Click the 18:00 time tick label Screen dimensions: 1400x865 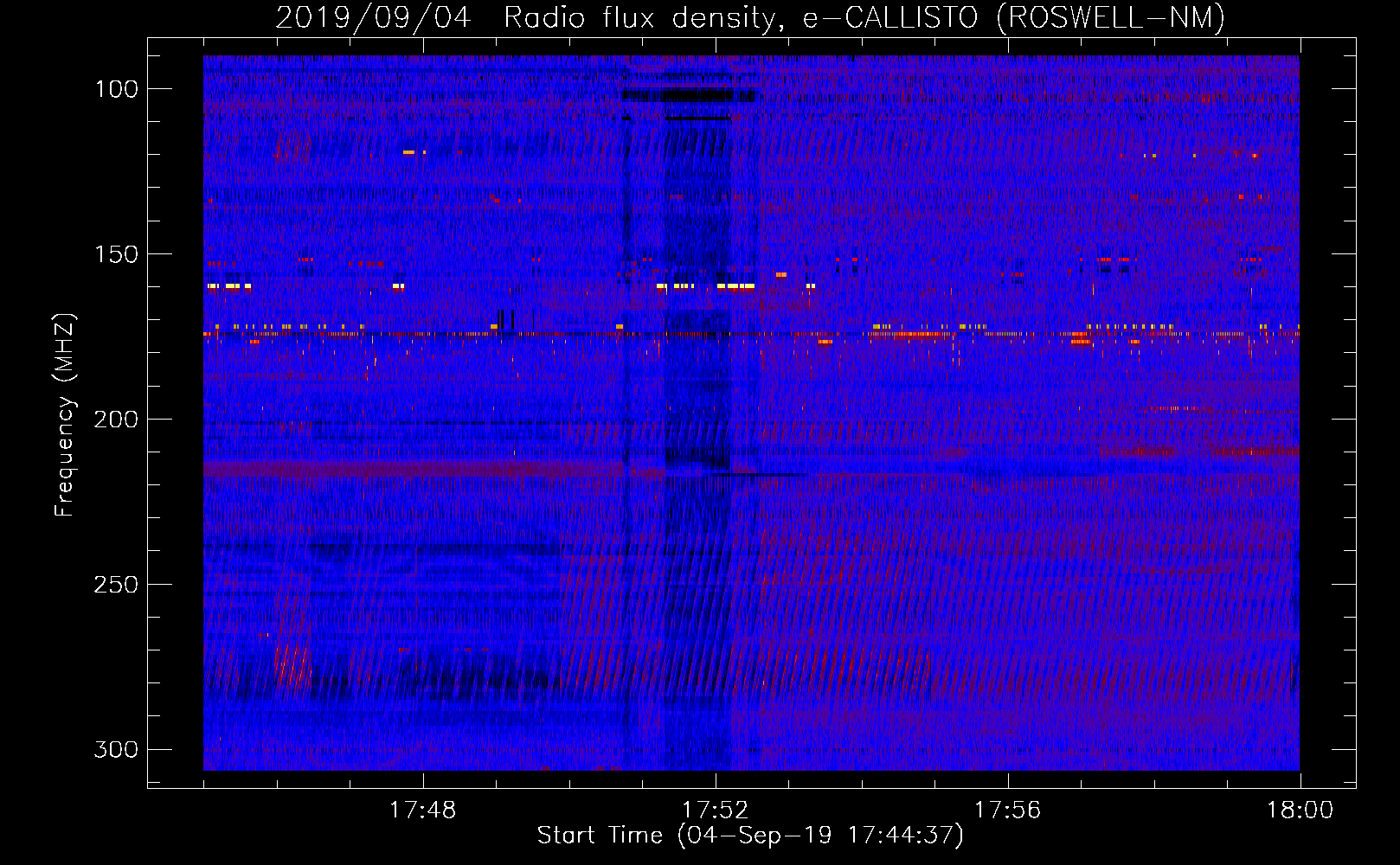coord(1300,811)
